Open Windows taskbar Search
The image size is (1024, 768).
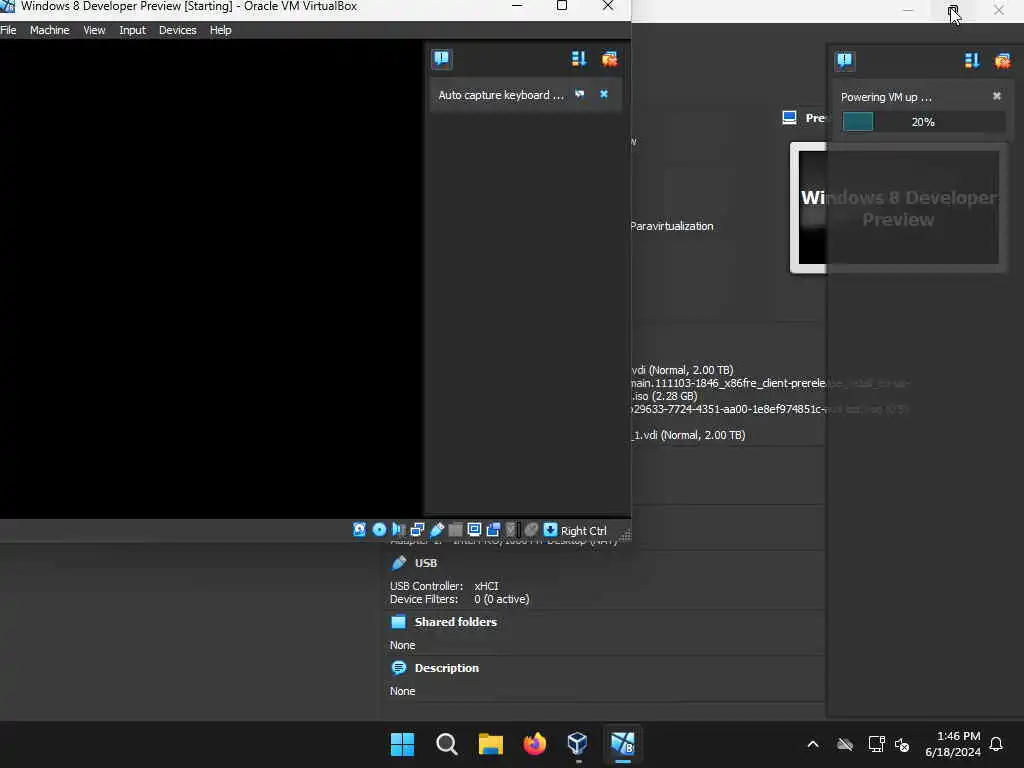click(447, 744)
